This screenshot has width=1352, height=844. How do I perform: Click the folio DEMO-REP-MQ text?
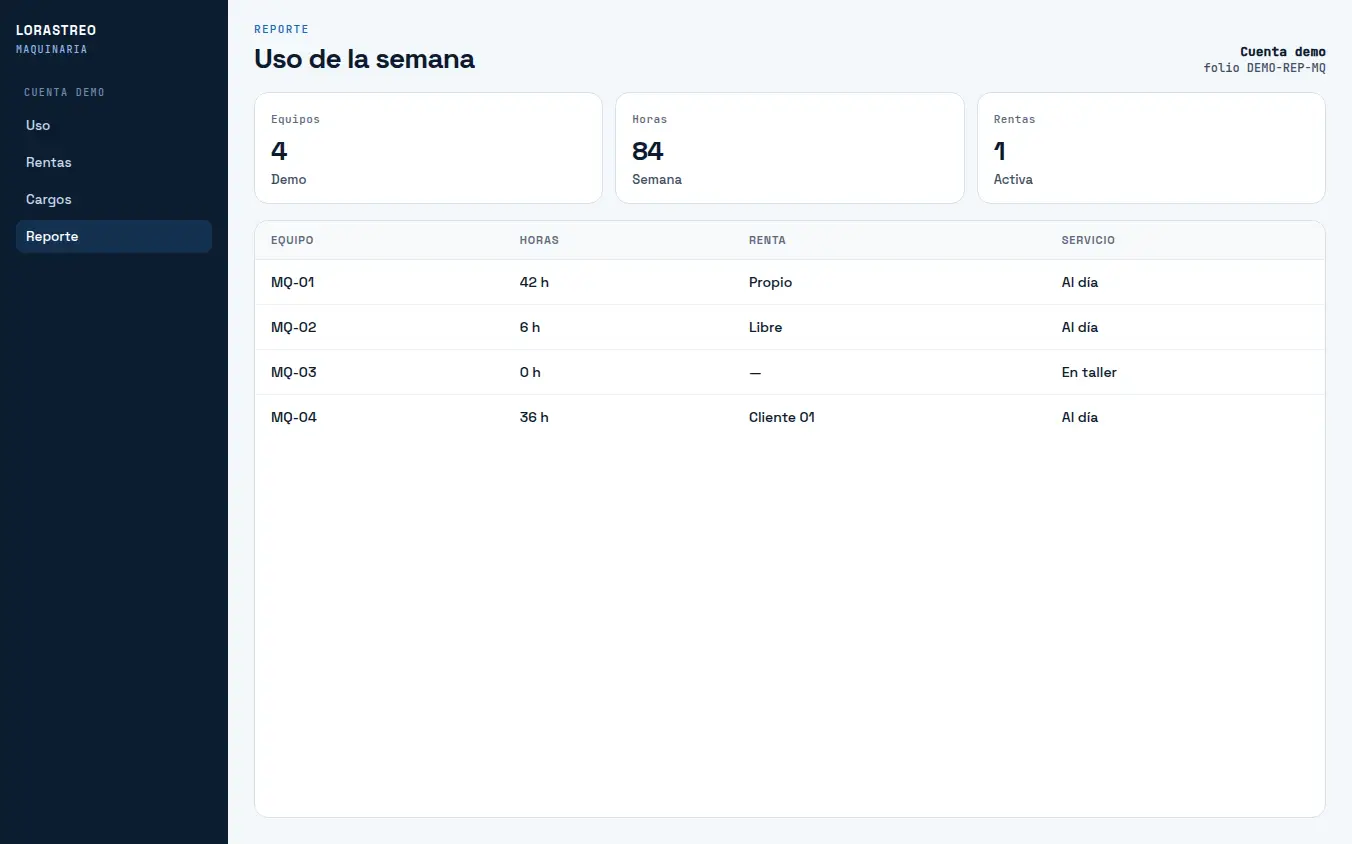coord(1265,68)
